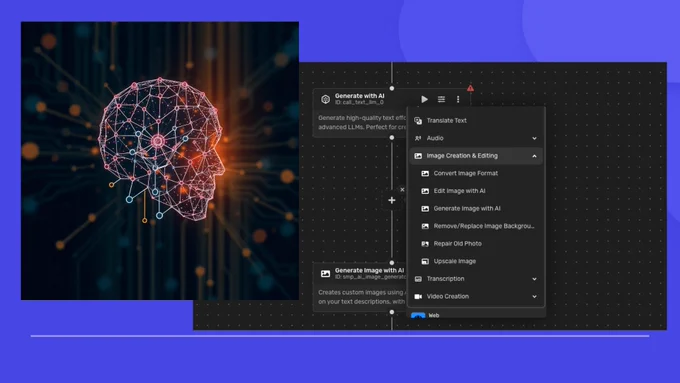The width and height of the screenshot is (680, 383).
Task: Click connector dot above Generate with AI node
Action: coord(392,88)
